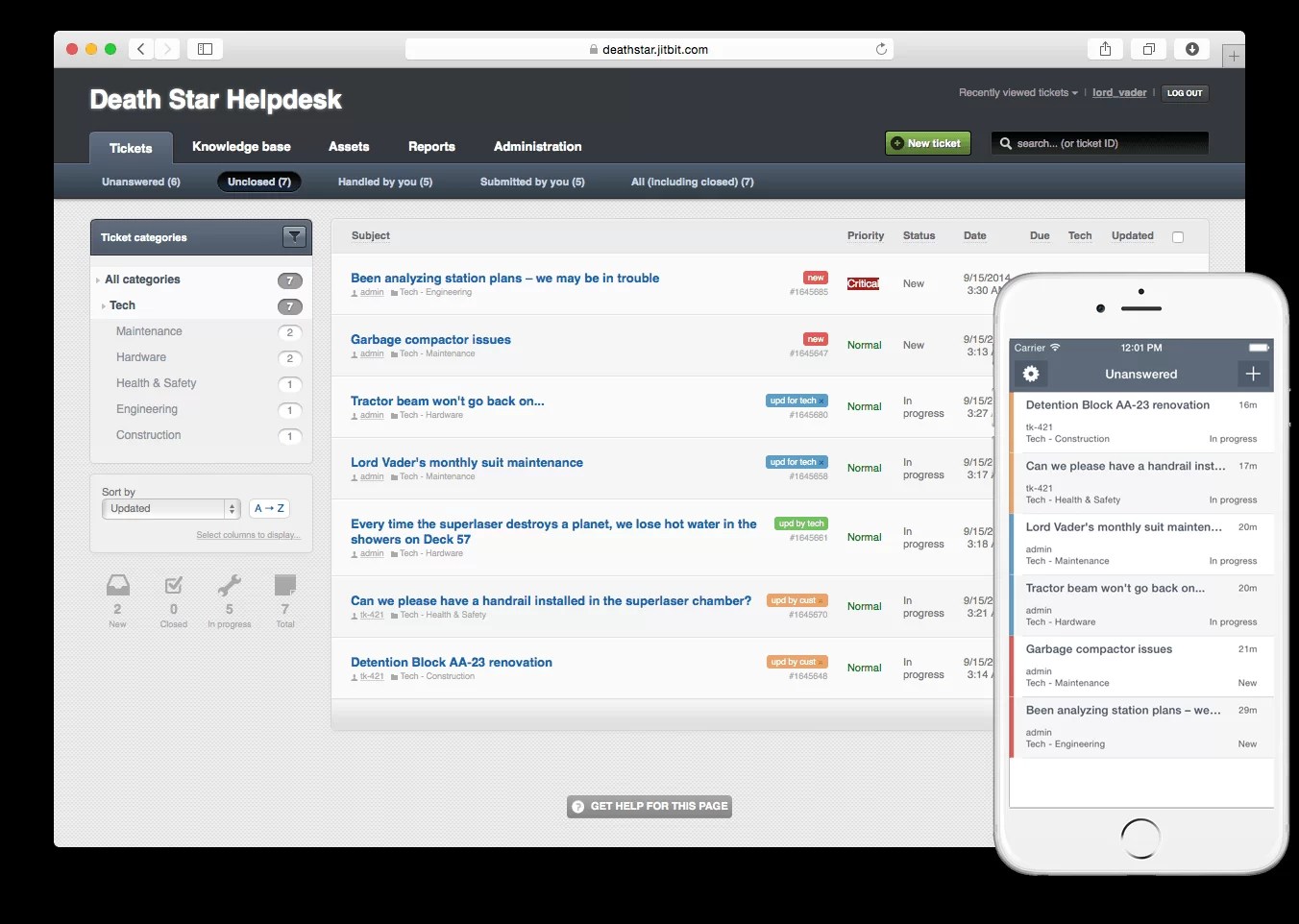
Task: Open the Recently viewed tickets dropdown
Action: coord(1017,92)
